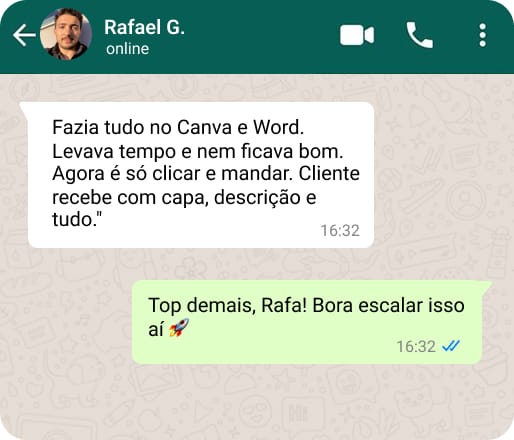Go back using the header arrow
514x440 pixels.
tap(24, 35)
